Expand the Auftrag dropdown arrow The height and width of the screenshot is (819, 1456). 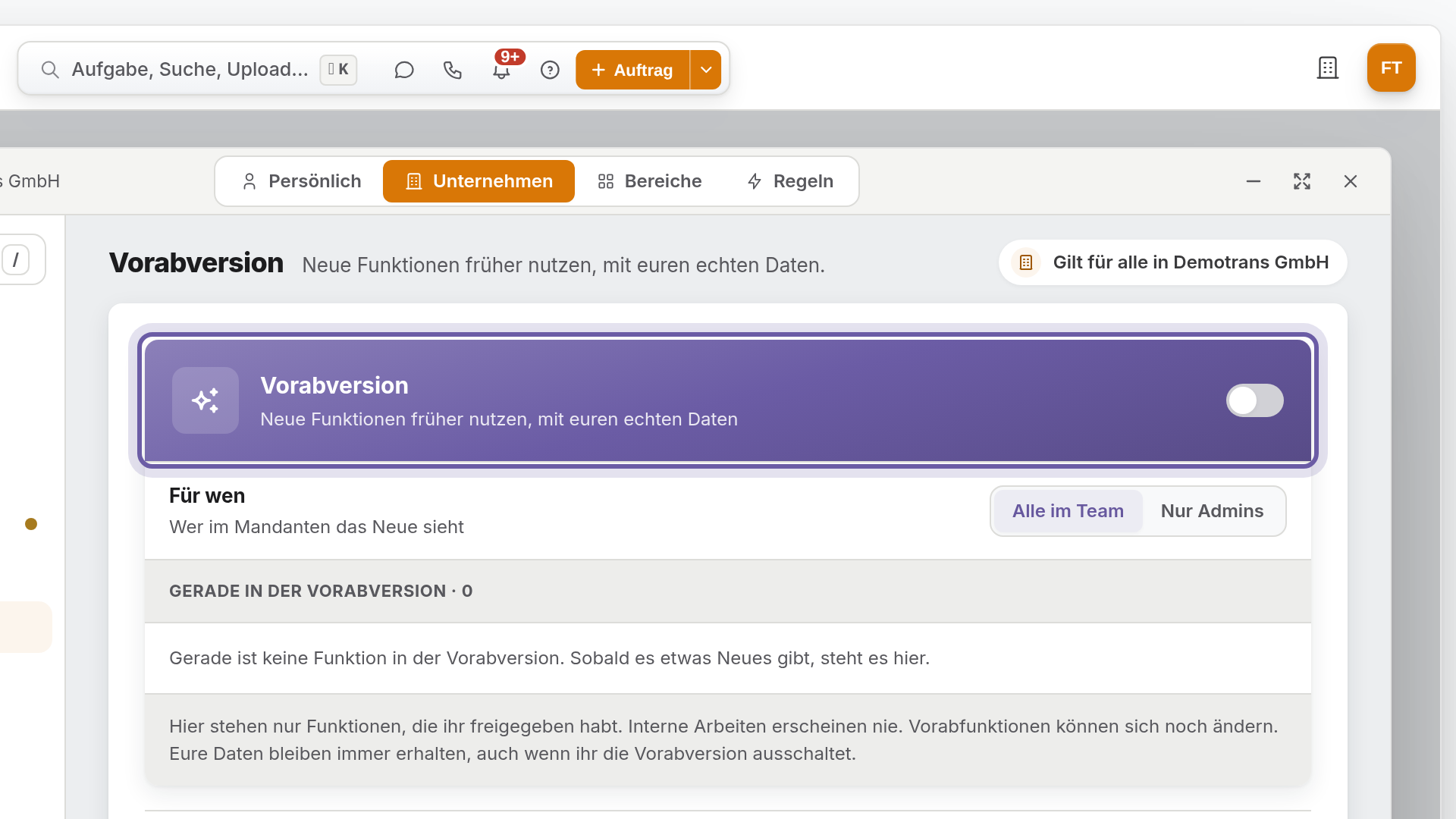pos(706,70)
